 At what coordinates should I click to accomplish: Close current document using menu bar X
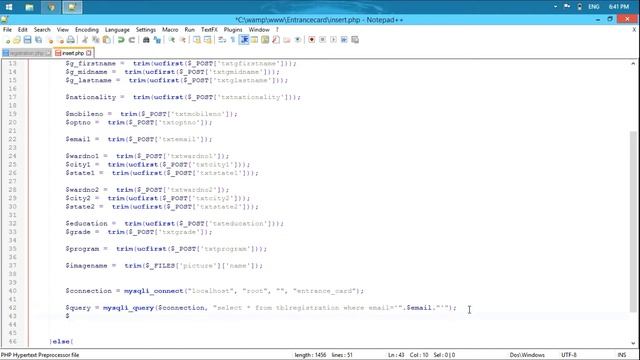[x=634, y=30]
